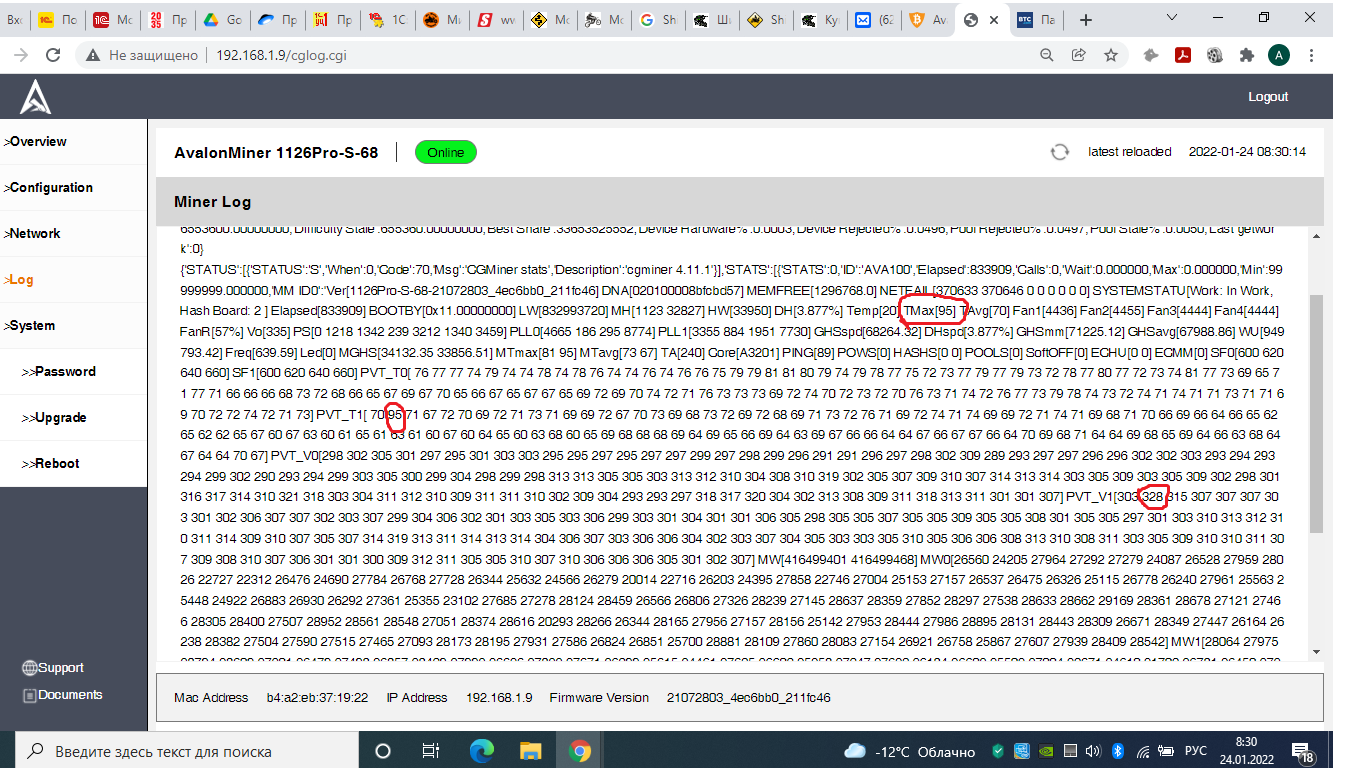Screen dimensions: 1366x768
Task: Bookmark this page with the star icon
Action: point(1110,55)
